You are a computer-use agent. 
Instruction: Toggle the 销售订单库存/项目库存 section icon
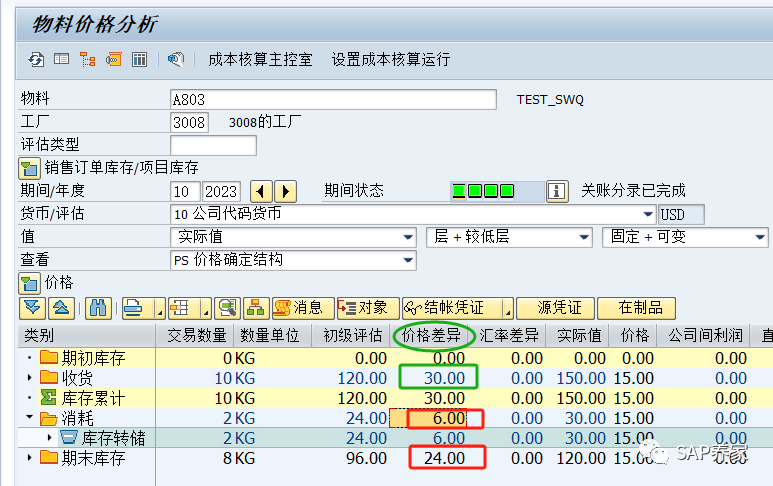(30, 169)
